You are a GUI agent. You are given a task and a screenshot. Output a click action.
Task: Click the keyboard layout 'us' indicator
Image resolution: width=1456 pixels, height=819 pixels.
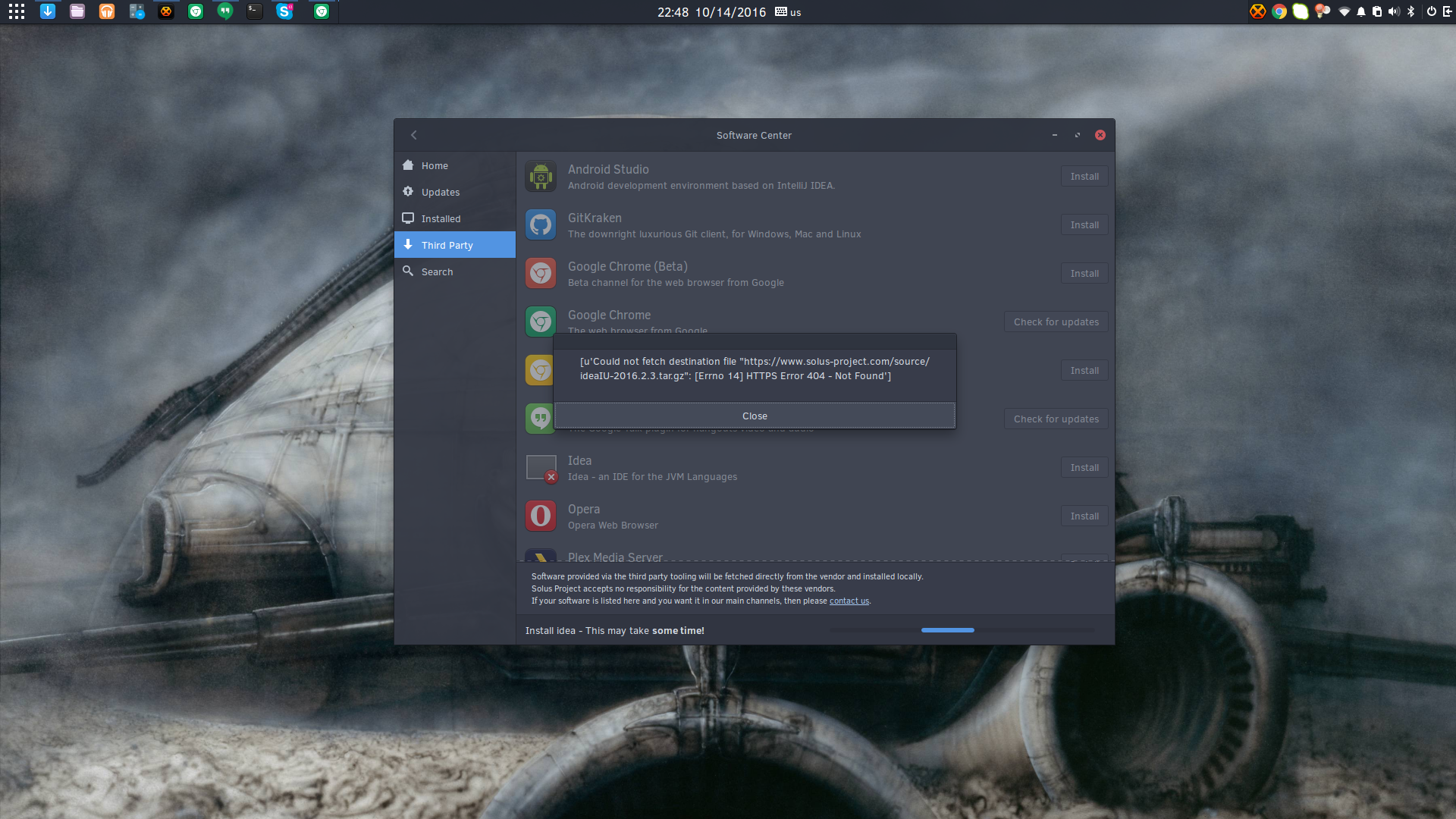click(x=788, y=12)
